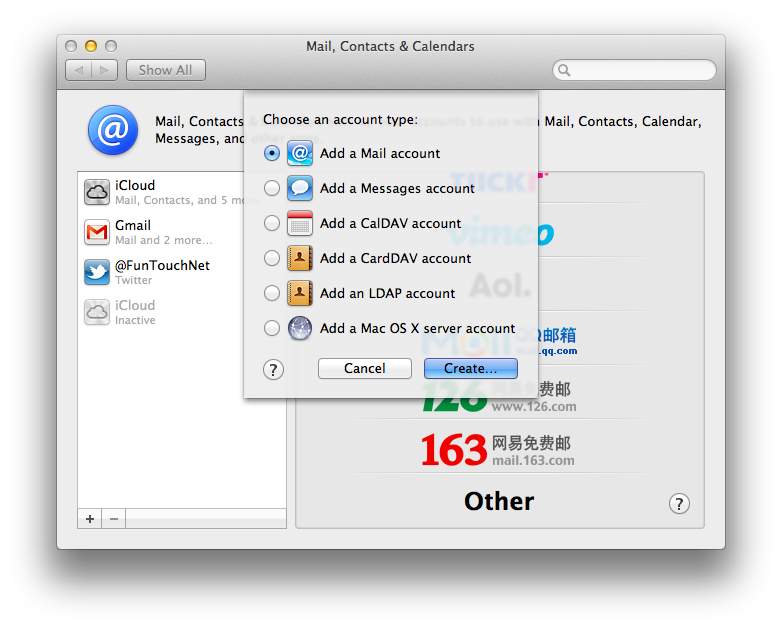The width and height of the screenshot is (782, 628).
Task: Open help at the bottom right of pane
Action: pos(679,503)
